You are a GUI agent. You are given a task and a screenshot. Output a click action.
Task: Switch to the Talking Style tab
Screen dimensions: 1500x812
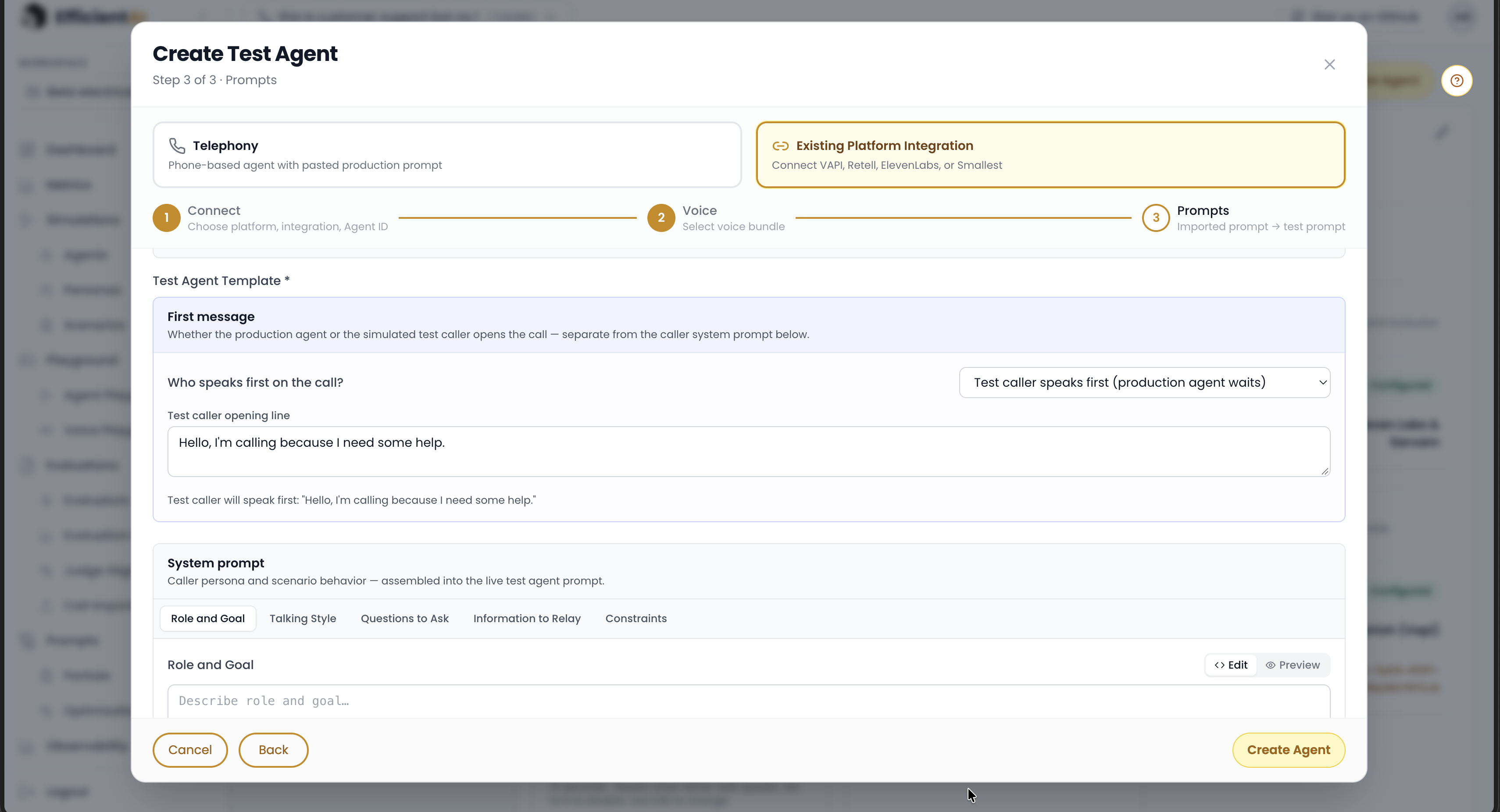(303, 618)
